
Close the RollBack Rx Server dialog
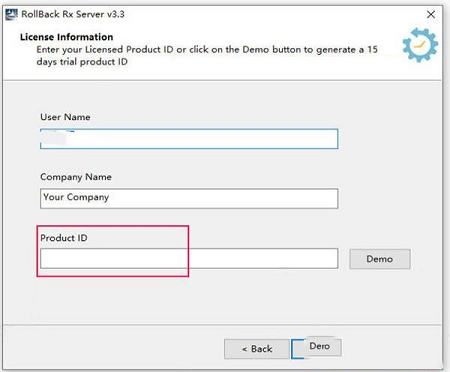[431, 14]
